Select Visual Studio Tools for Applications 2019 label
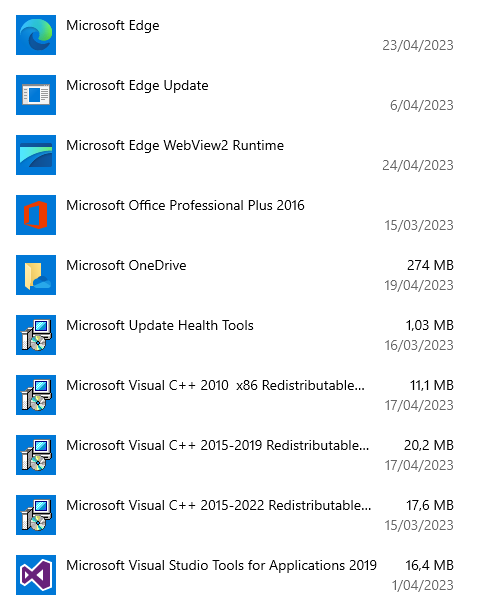Screen dimensions: 496x604 221,565
